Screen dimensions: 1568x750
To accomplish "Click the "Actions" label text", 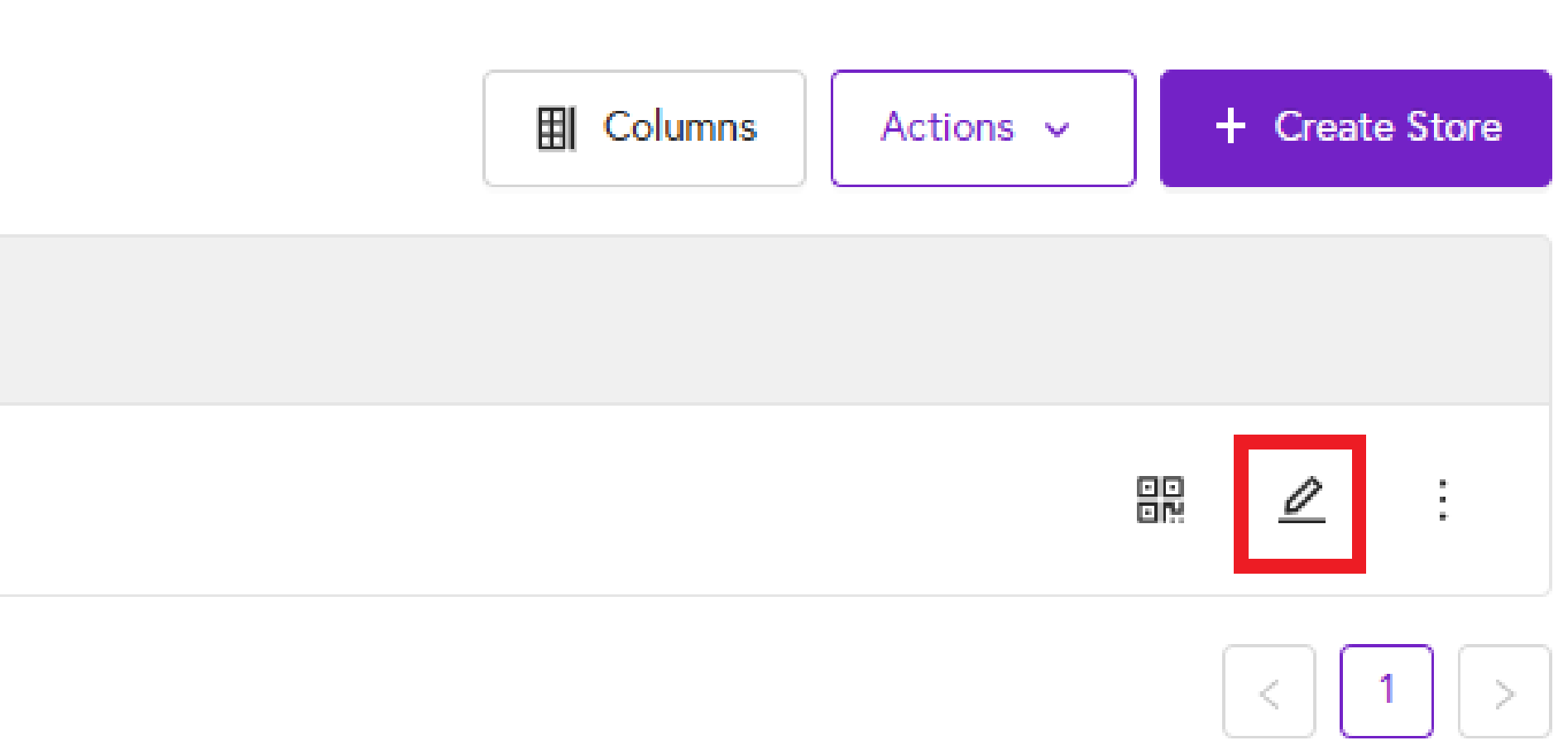I will point(947,127).
